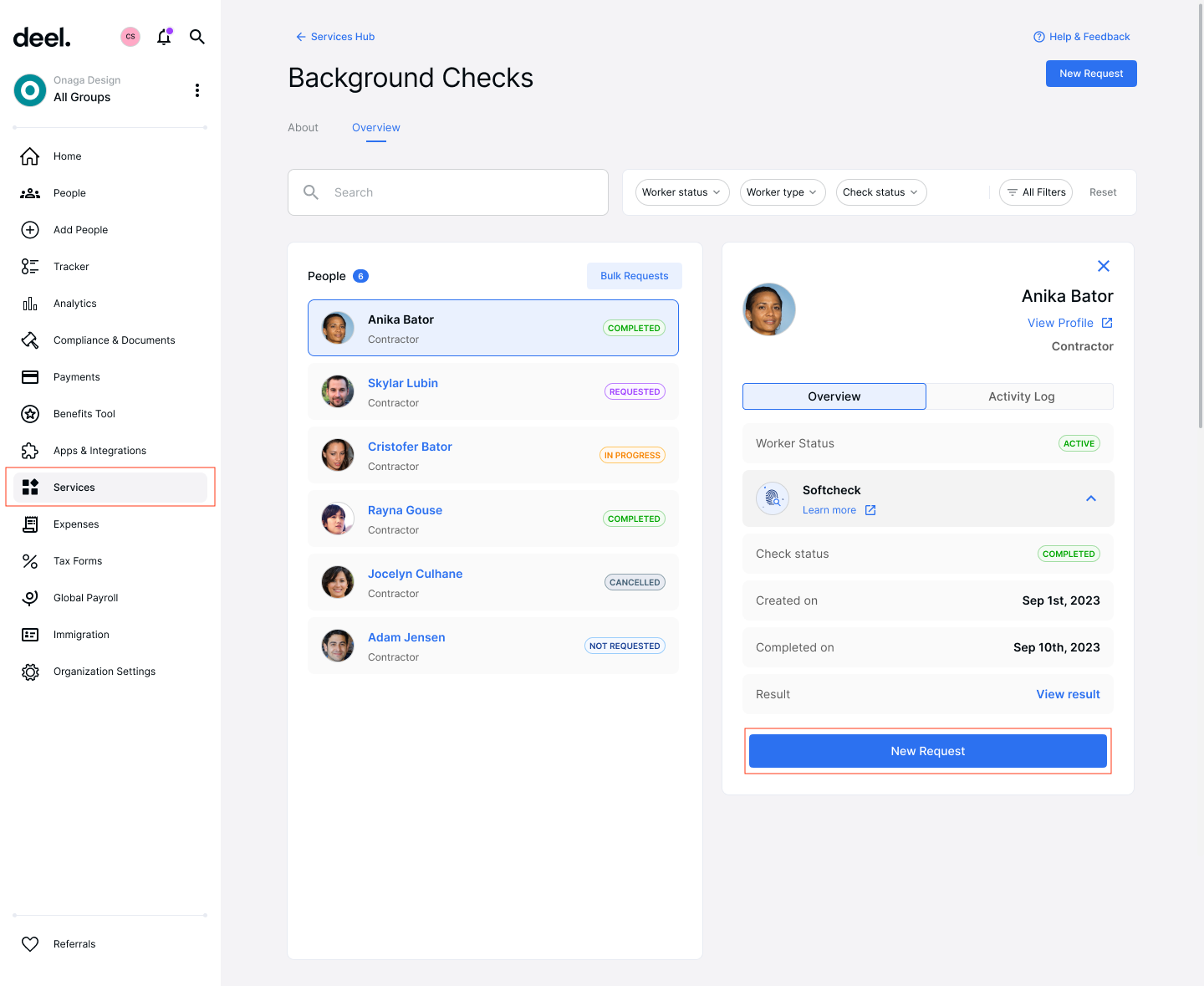Click the Benefits Tool star icon
The width and height of the screenshot is (1204, 986).
[x=30, y=414]
